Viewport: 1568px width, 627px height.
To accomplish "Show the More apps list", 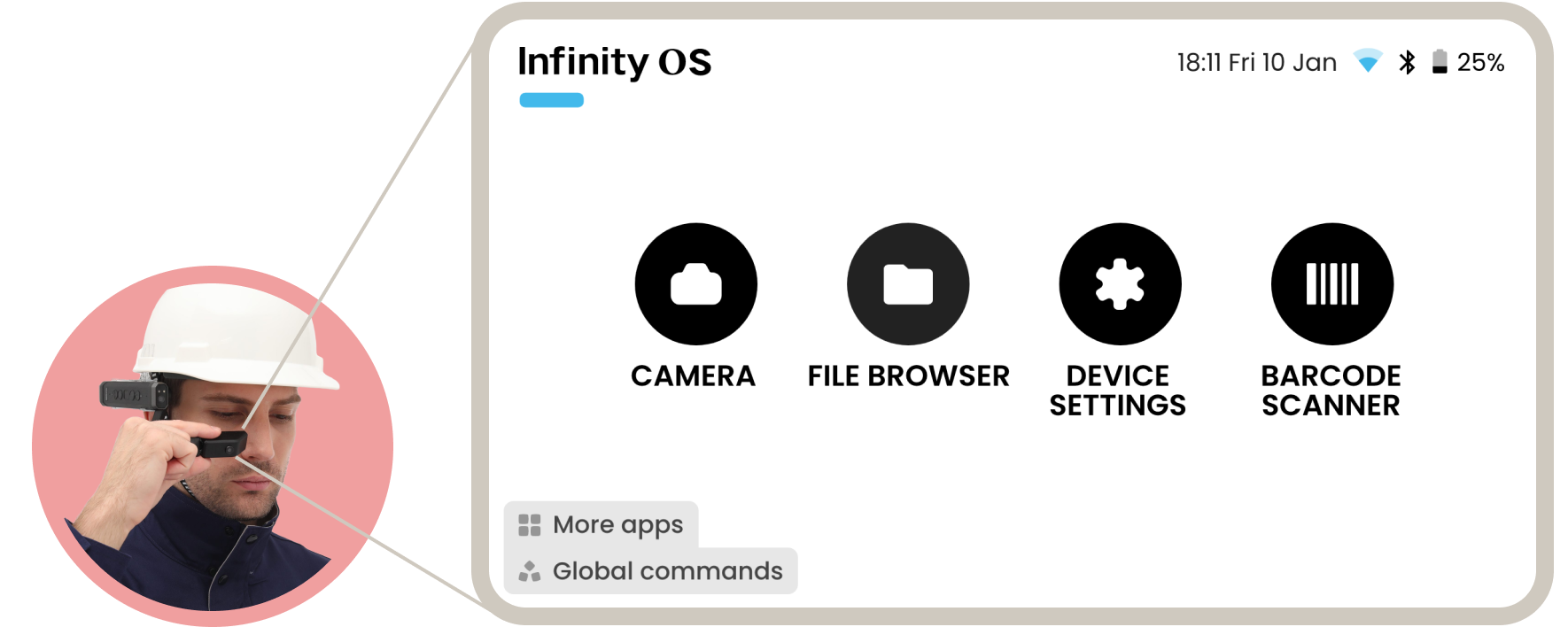I will click(x=617, y=525).
